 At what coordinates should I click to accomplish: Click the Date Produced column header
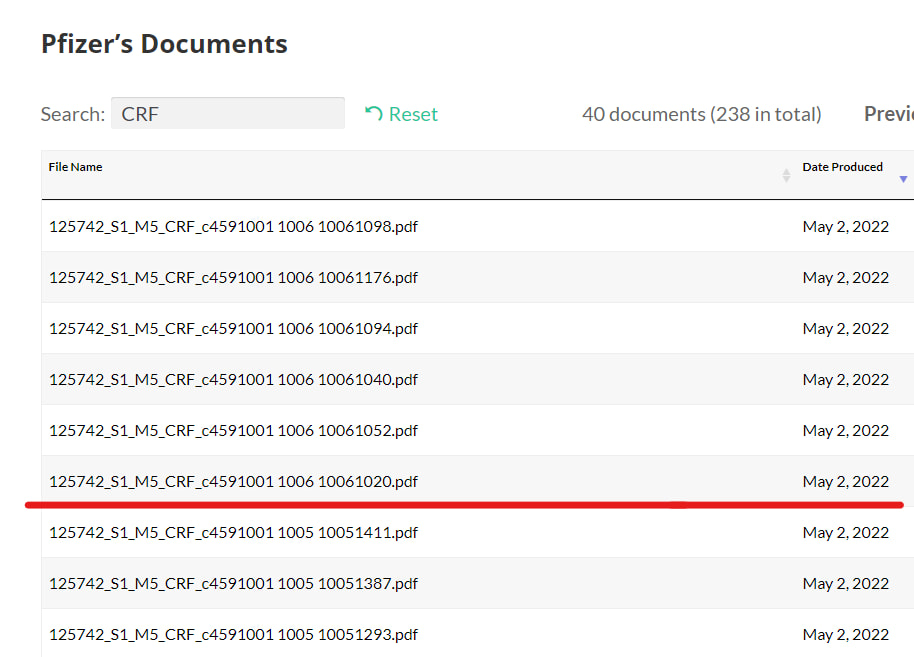(842, 167)
